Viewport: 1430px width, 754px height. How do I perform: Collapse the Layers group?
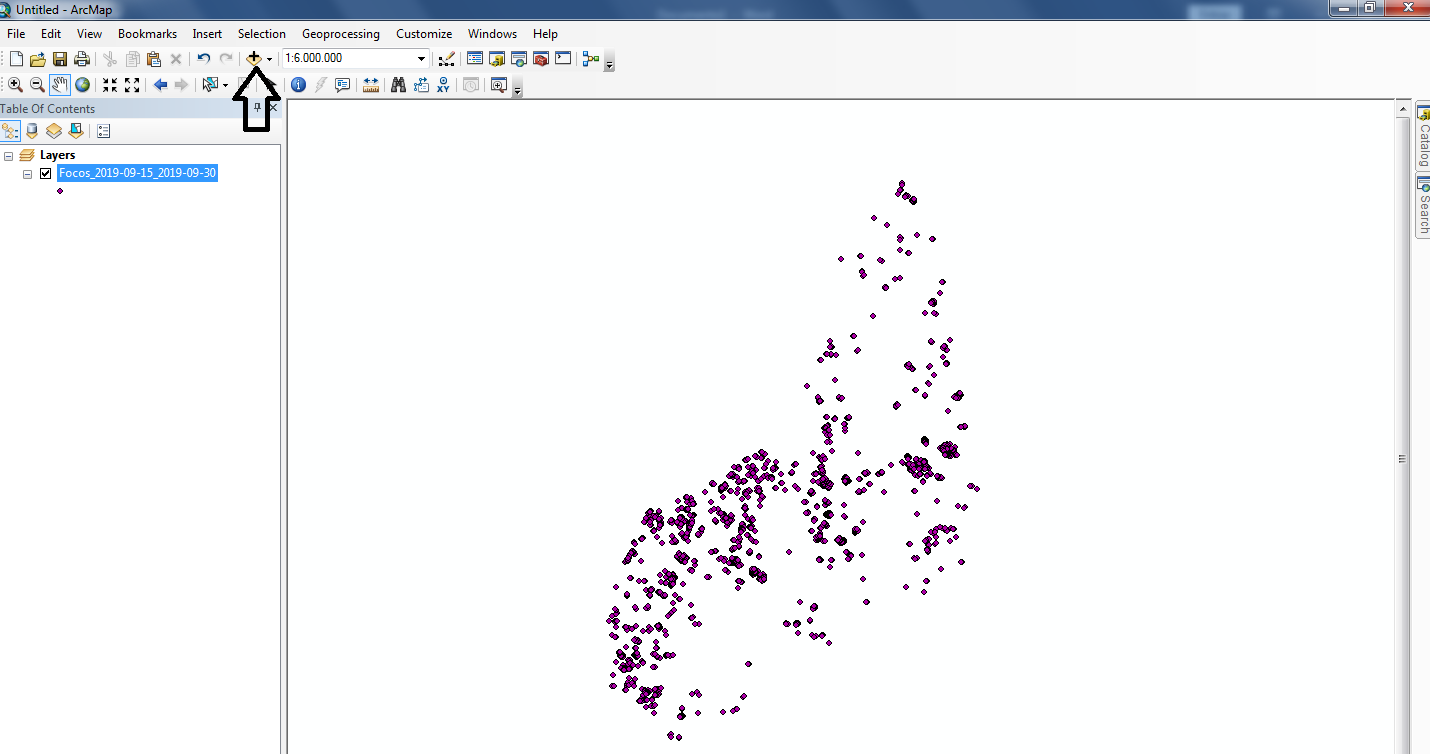point(8,155)
